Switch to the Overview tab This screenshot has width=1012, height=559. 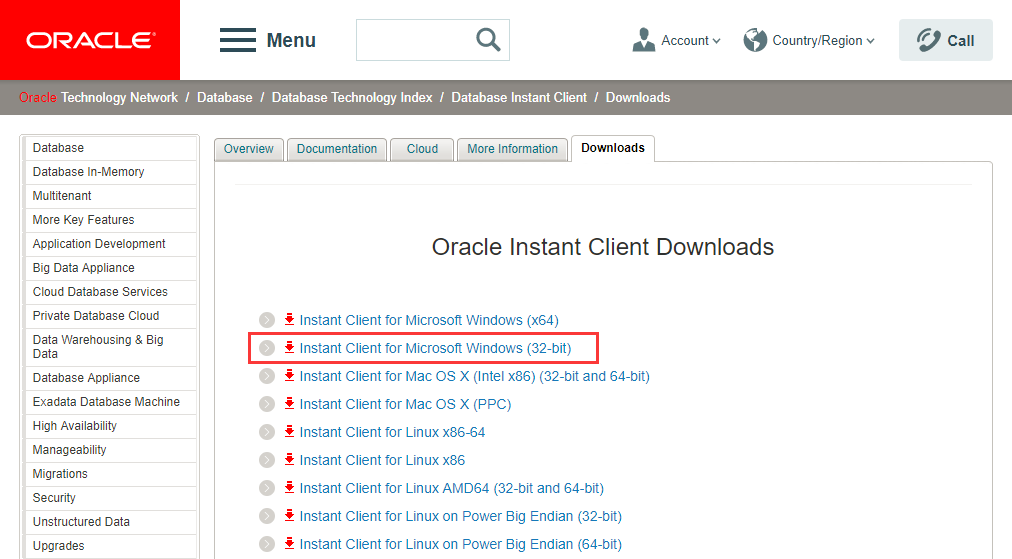coord(248,149)
